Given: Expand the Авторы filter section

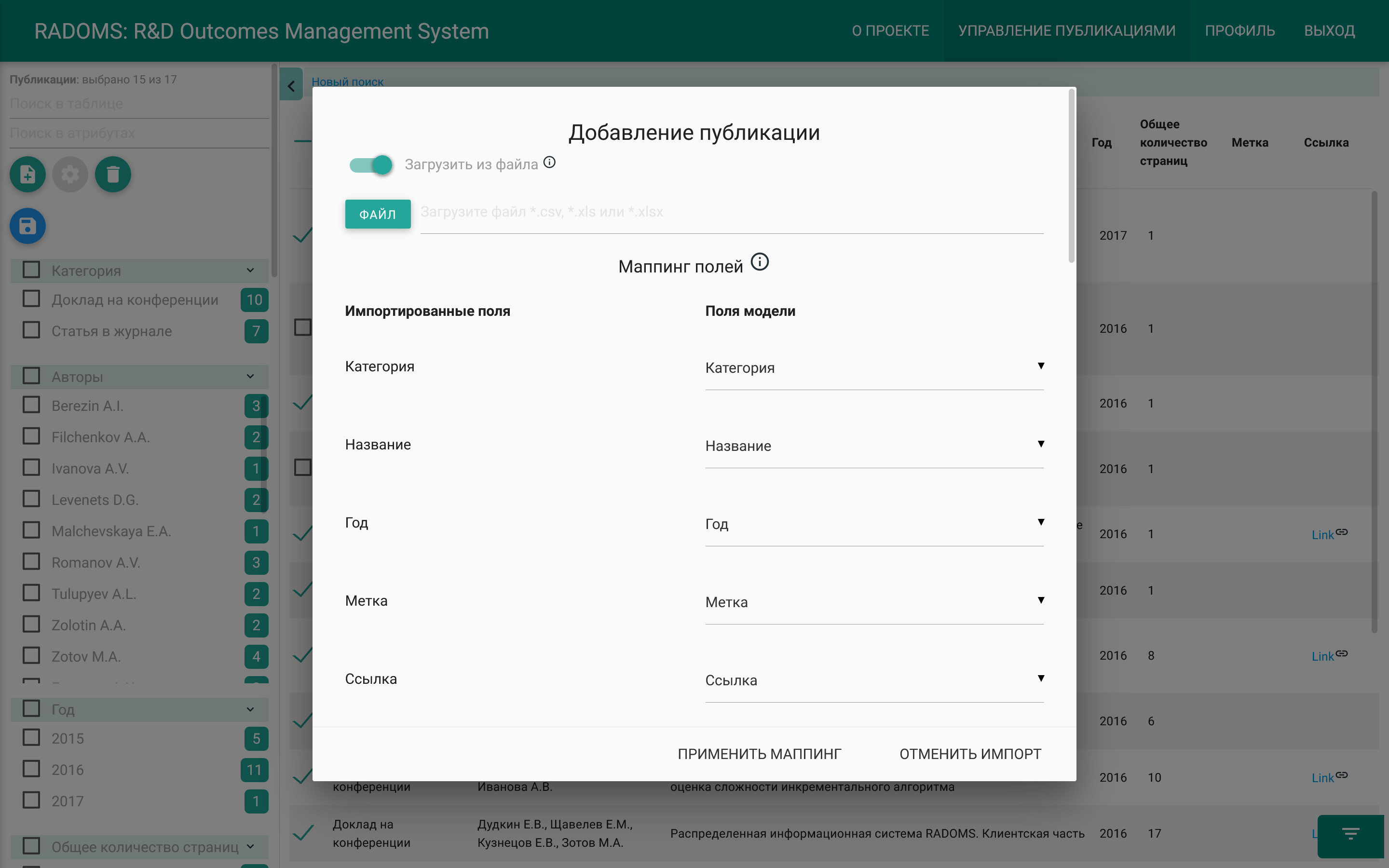Looking at the screenshot, I should coord(250,377).
